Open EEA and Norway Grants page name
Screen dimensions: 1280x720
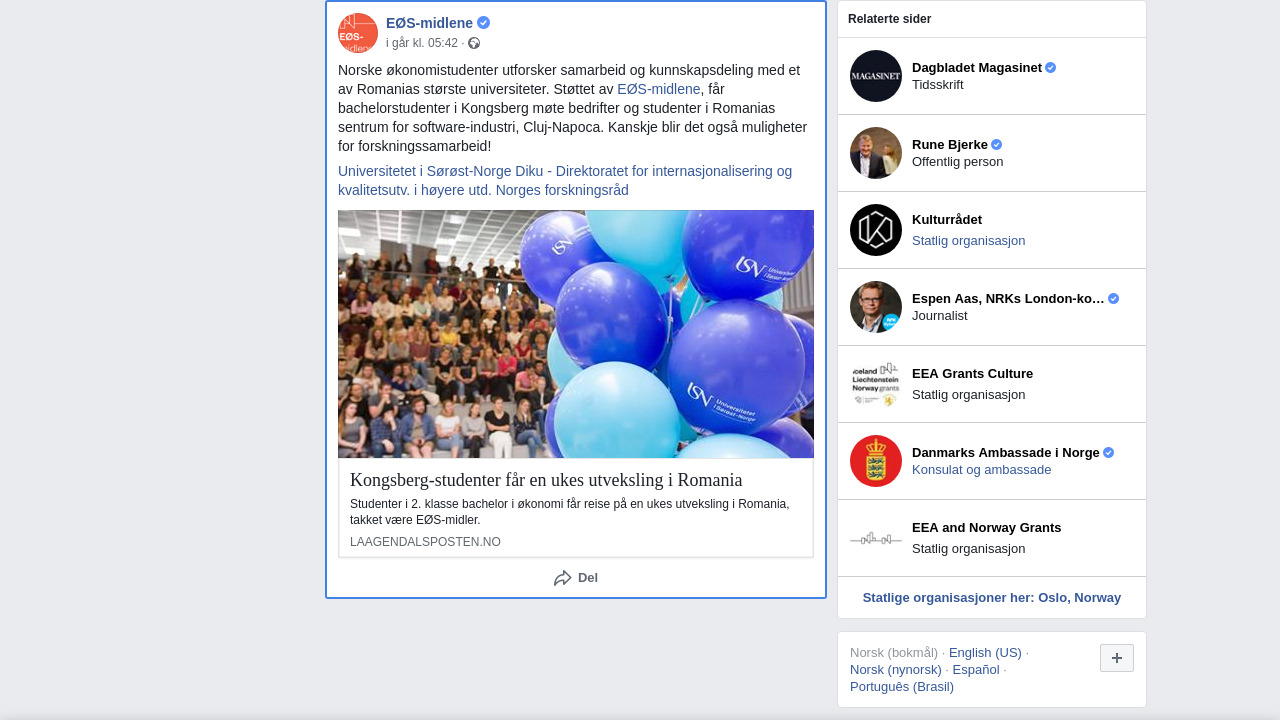pos(986,528)
